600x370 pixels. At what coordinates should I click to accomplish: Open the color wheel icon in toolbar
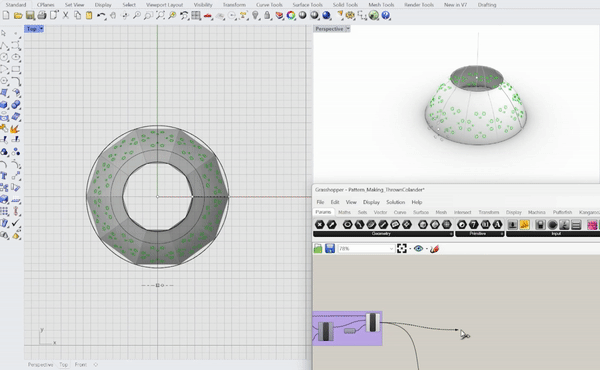point(291,16)
